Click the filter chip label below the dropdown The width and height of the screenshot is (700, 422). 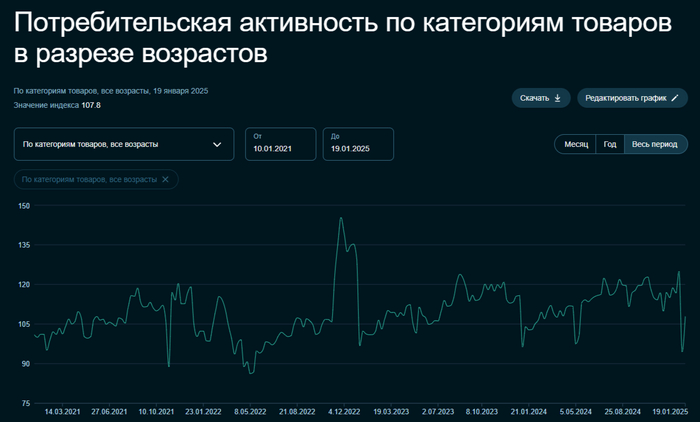[x=89, y=179]
